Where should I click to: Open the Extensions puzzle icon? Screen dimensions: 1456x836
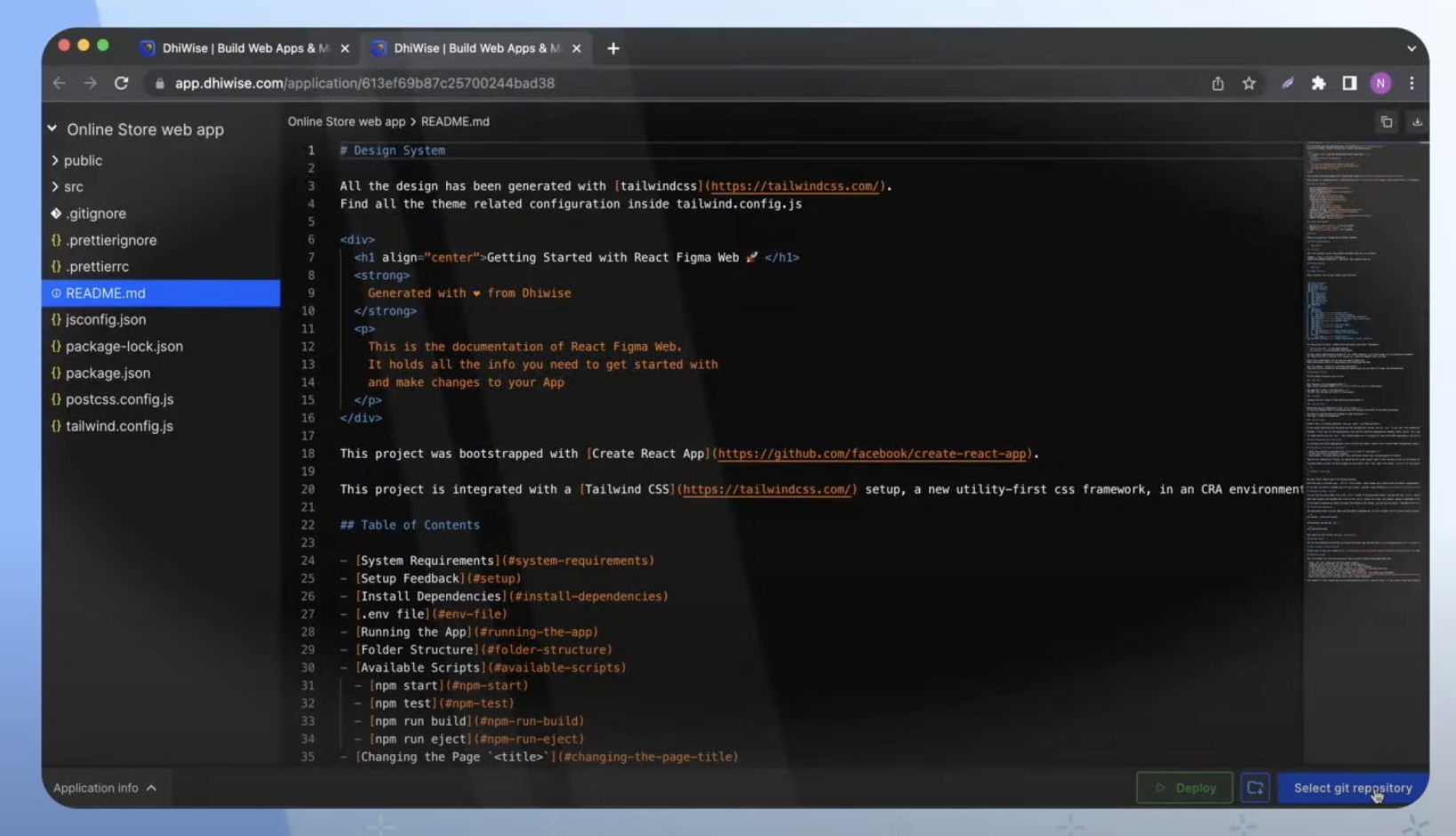(x=1319, y=83)
